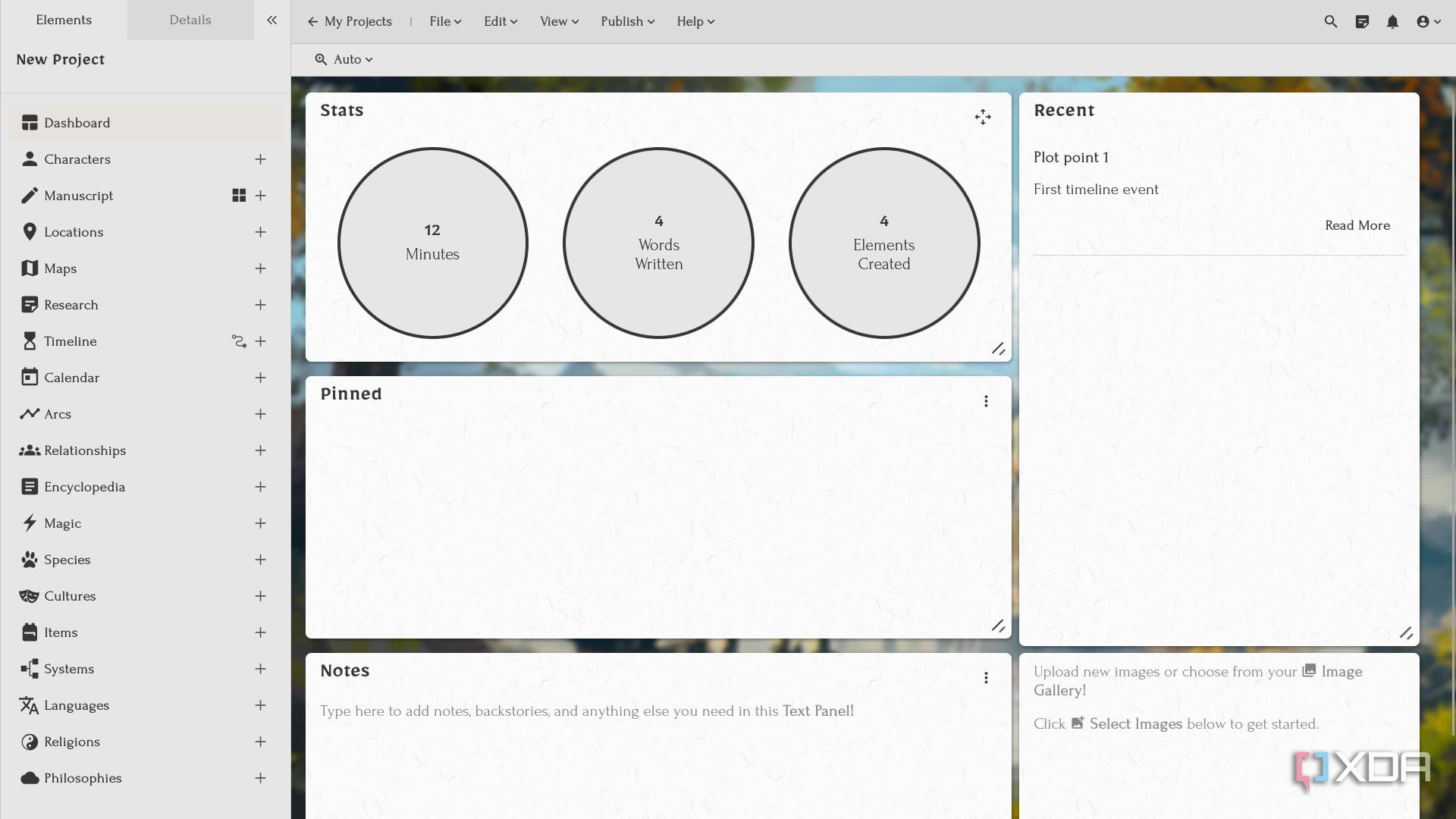Open the File menu
The width and height of the screenshot is (1456, 819).
(x=445, y=21)
